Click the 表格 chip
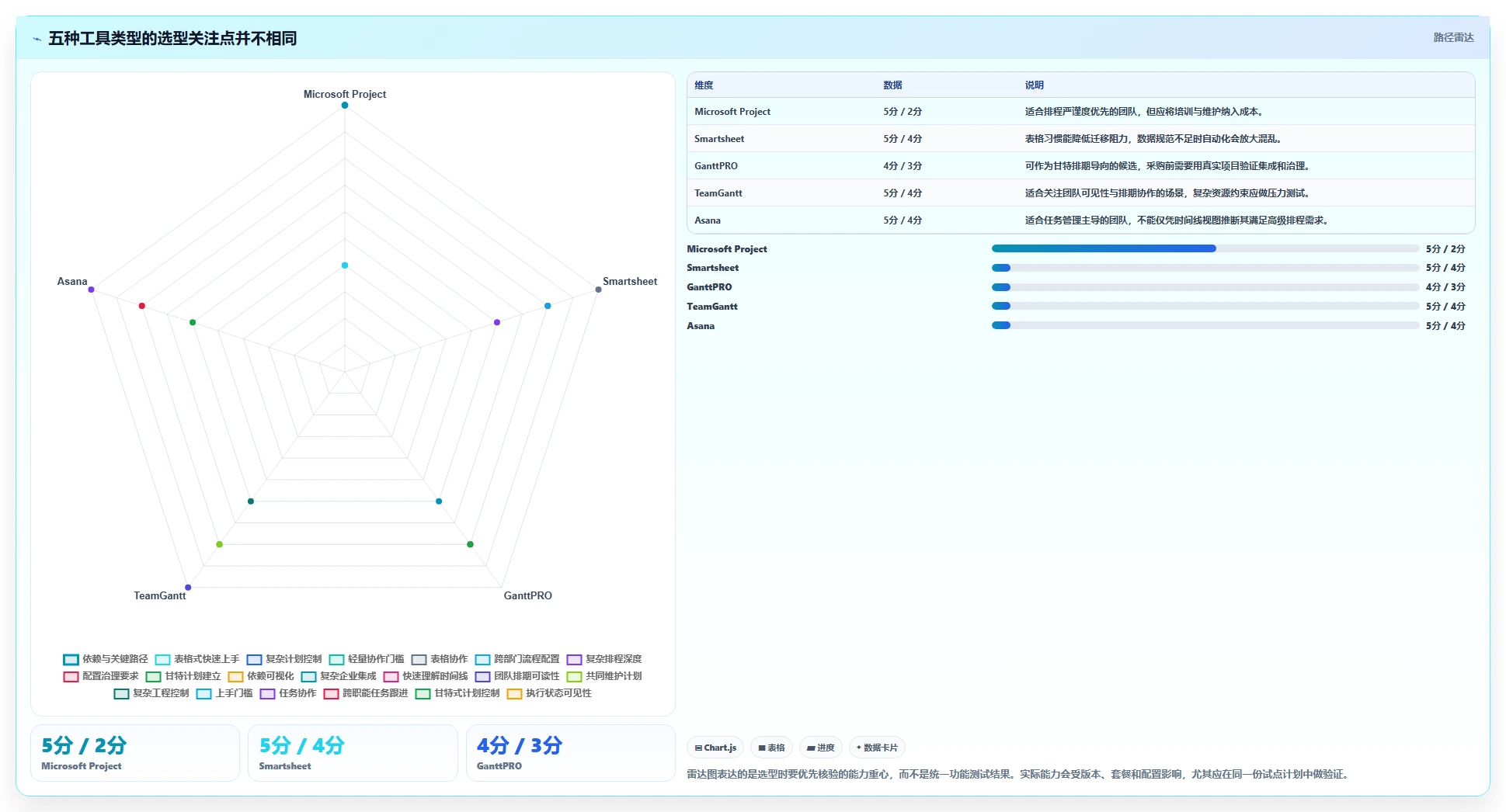This screenshot has height=812, width=1506. (771, 748)
